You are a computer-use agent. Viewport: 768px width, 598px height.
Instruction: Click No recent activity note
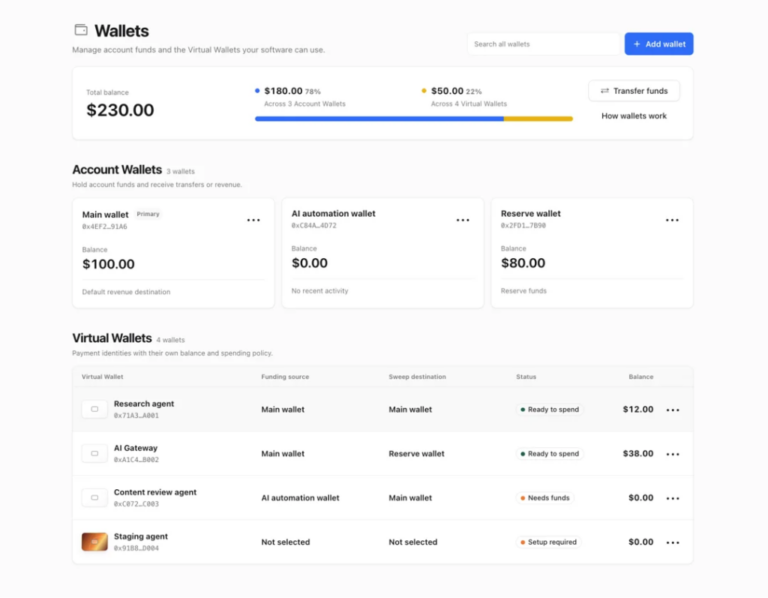point(319,291)
